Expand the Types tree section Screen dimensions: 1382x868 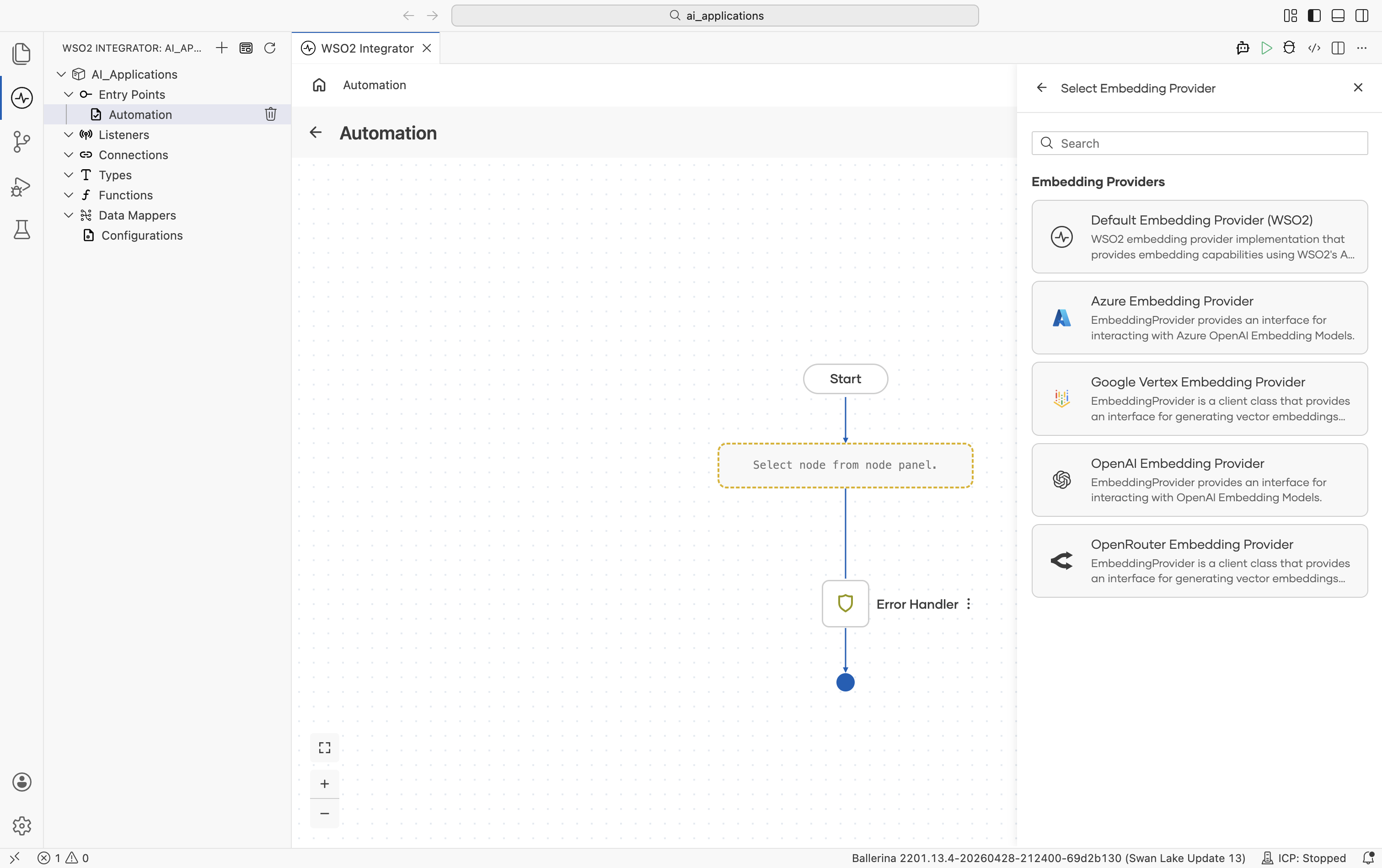(x=68, y=175)
